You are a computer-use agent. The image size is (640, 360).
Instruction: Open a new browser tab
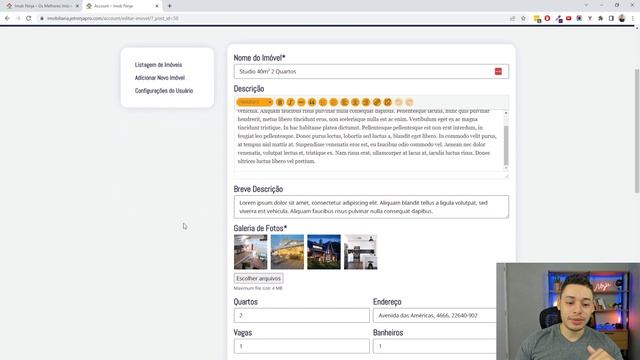pos(169,6)
